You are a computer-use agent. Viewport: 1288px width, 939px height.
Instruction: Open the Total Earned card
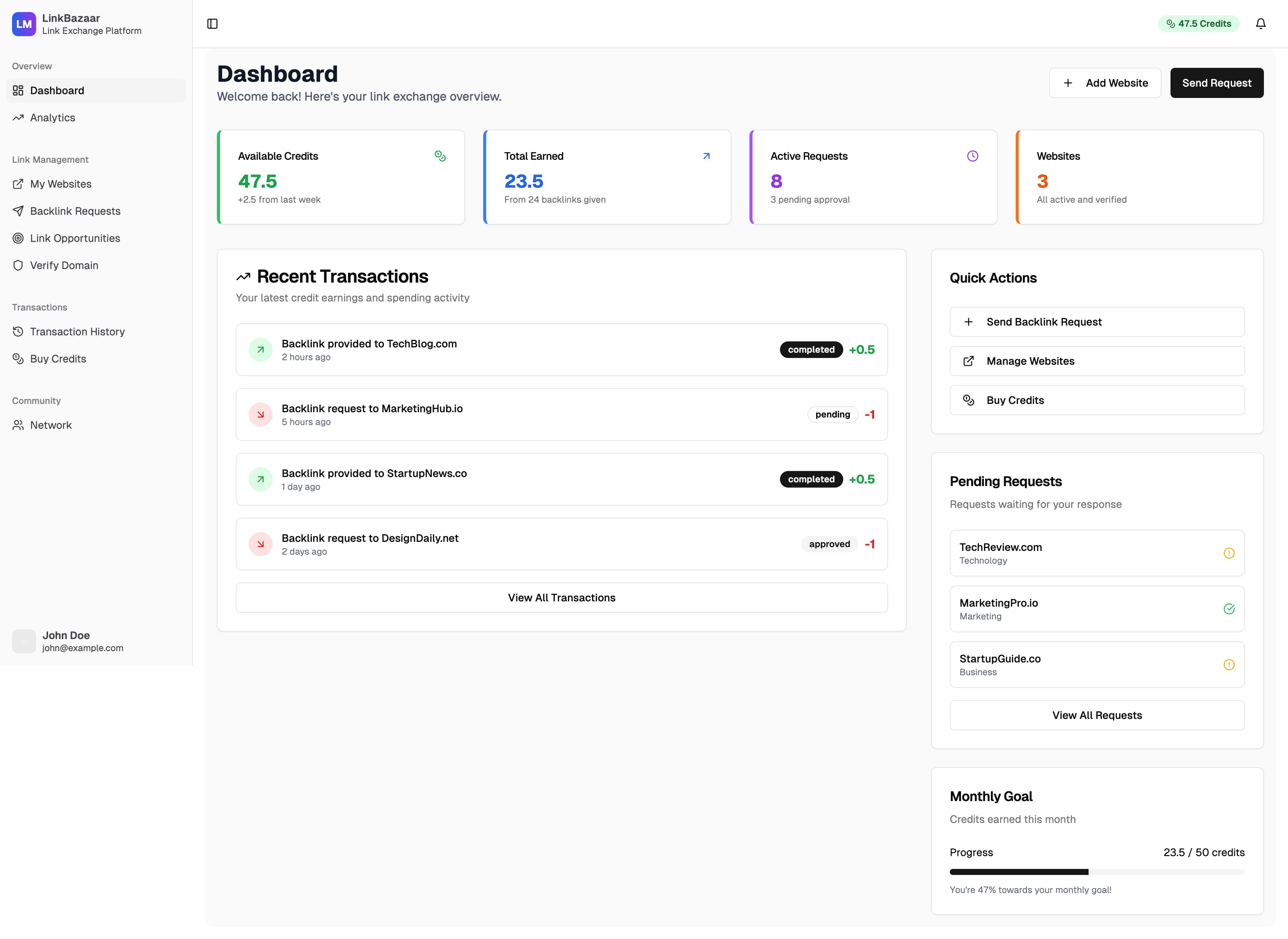click(607, 177)
